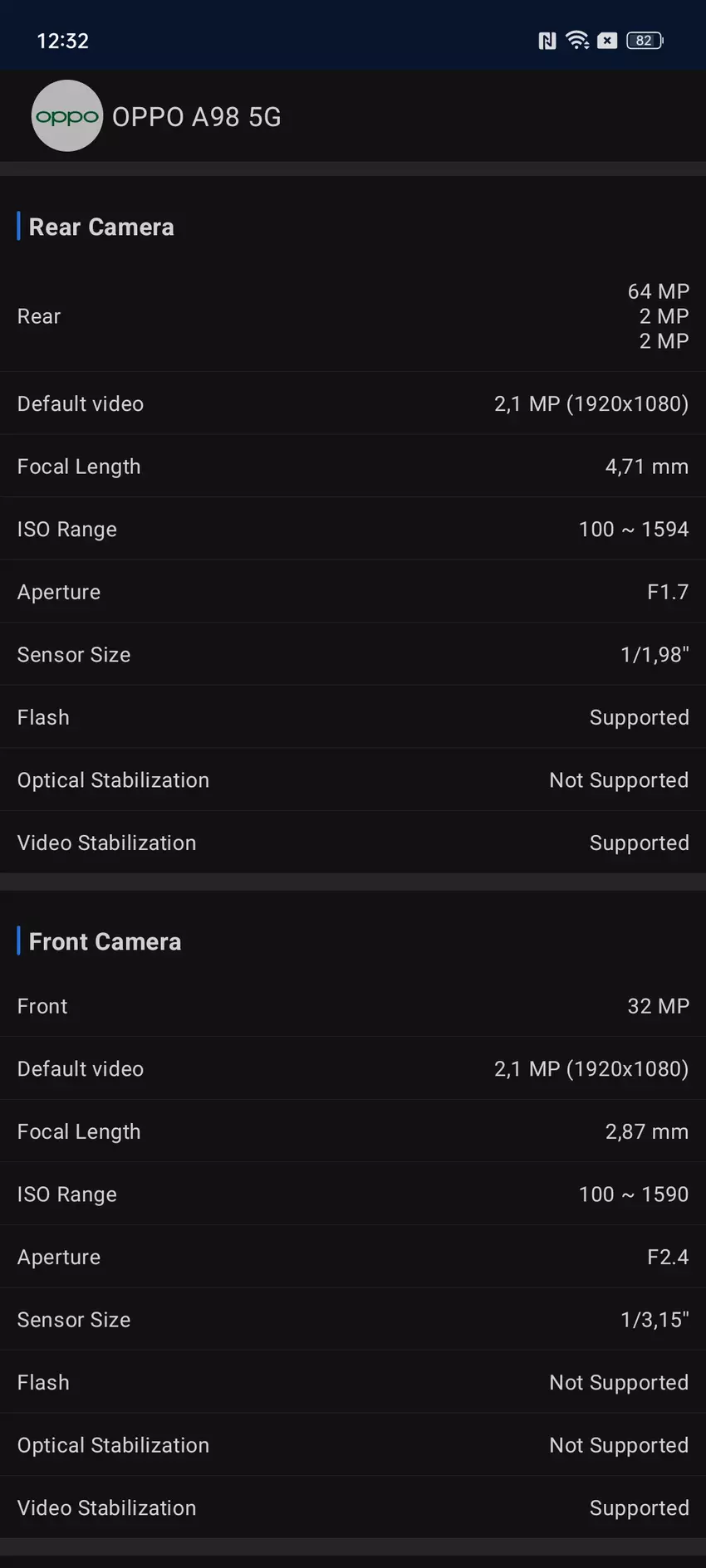
Task: Tap the NFC status icon
Action: (x=547, y=41)
